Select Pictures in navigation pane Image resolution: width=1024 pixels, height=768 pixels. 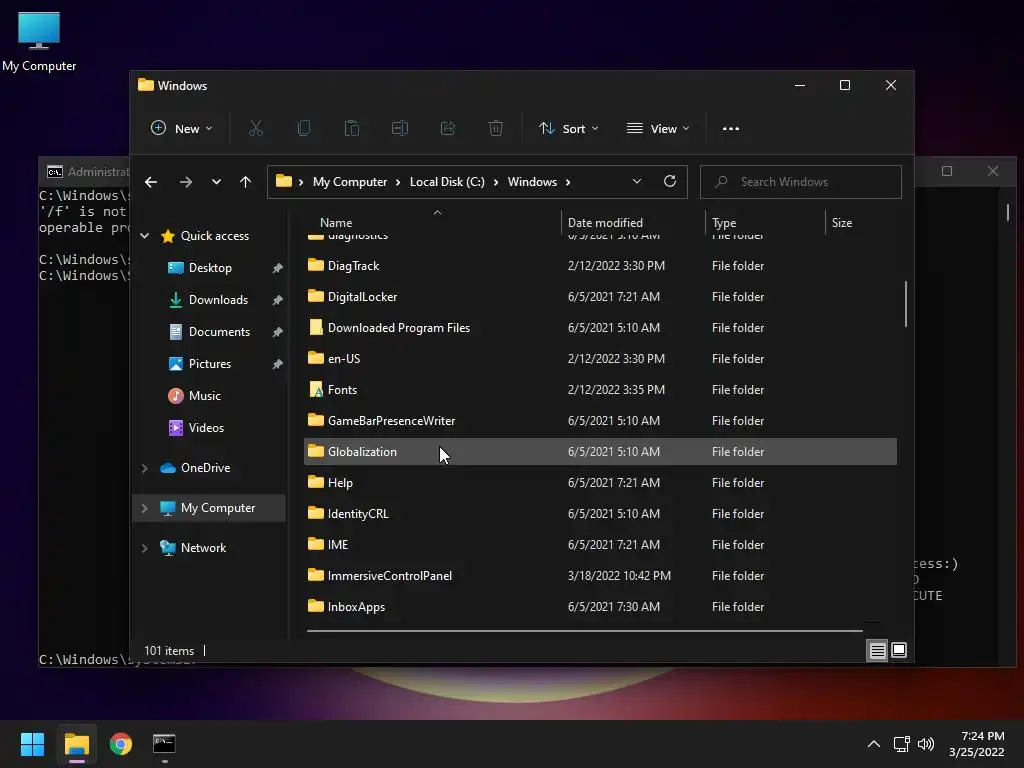(210, 364)
